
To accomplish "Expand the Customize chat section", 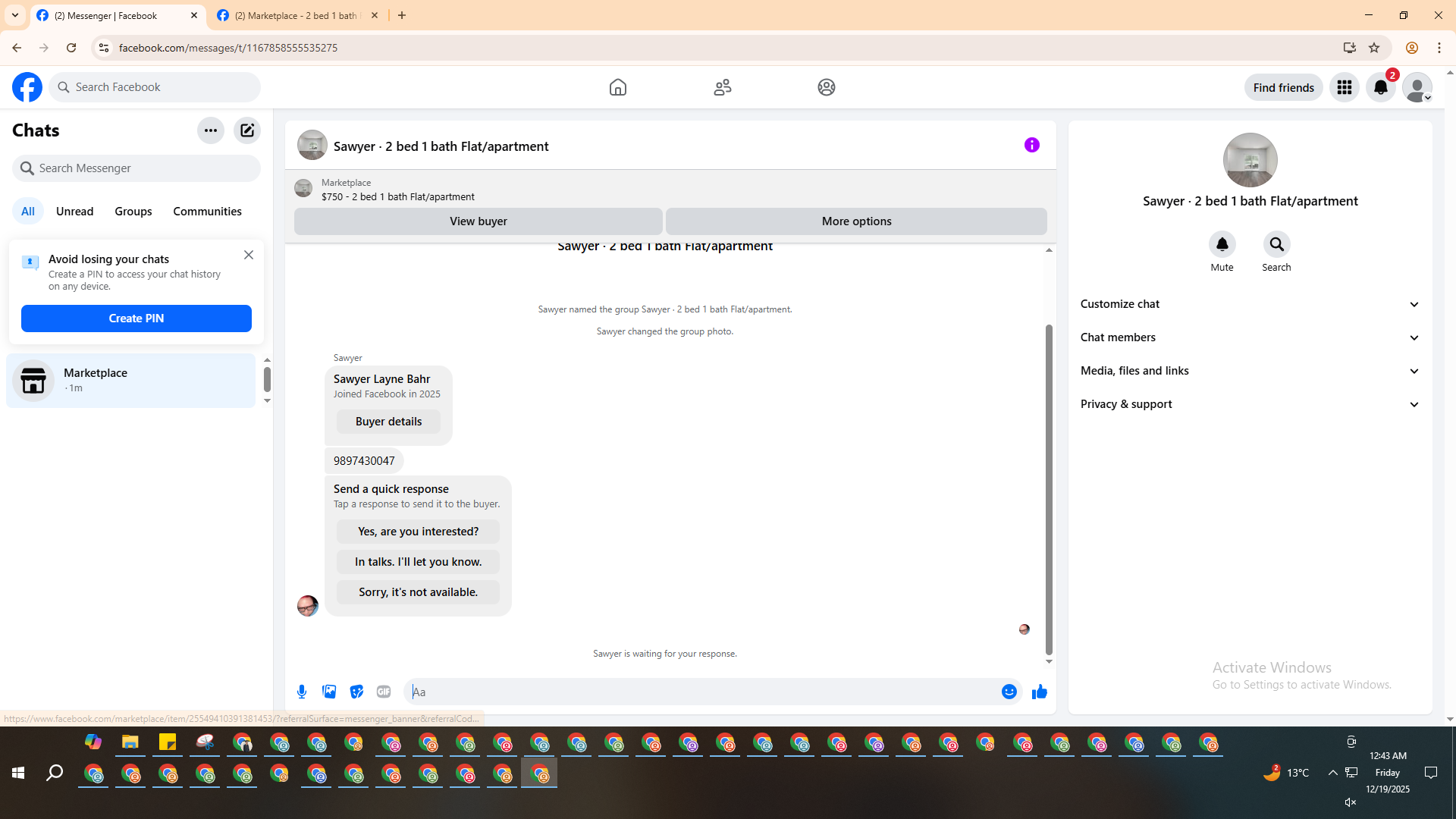I will click(x=1250, y=304).
